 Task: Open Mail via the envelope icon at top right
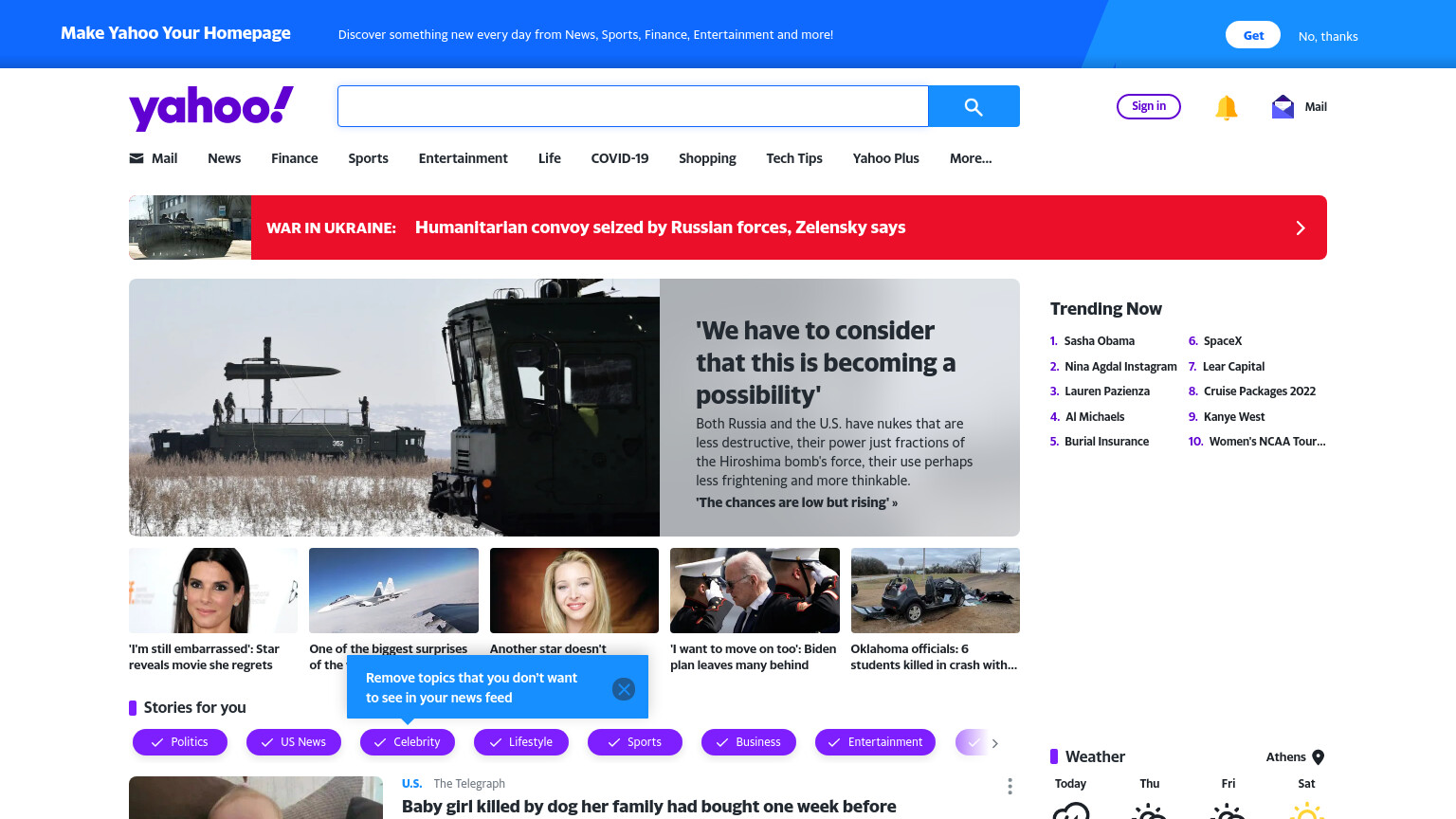point(1283,107)
